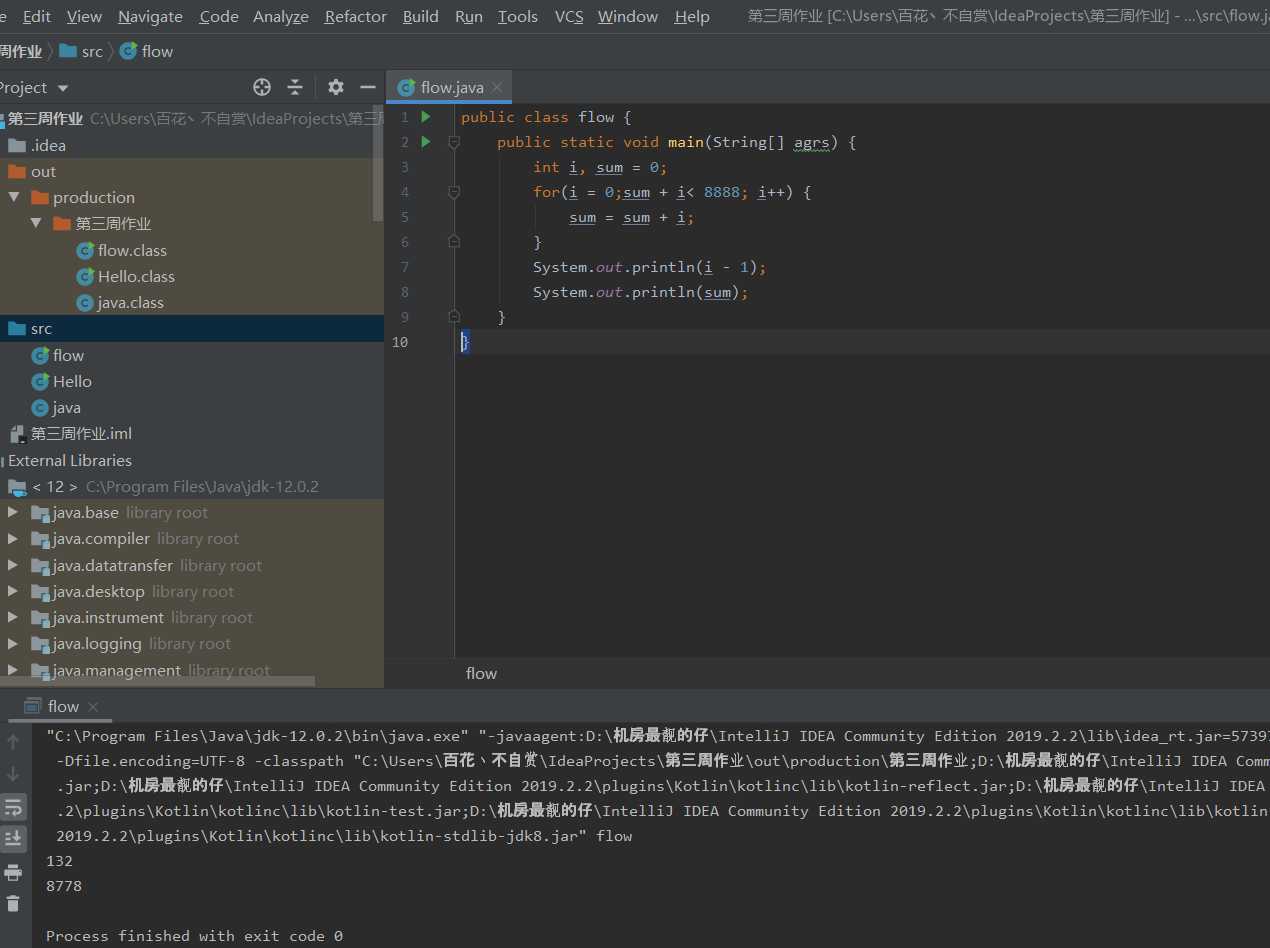Toggle scroll to end in console
Screen dimensions: 1270x948
13,837
